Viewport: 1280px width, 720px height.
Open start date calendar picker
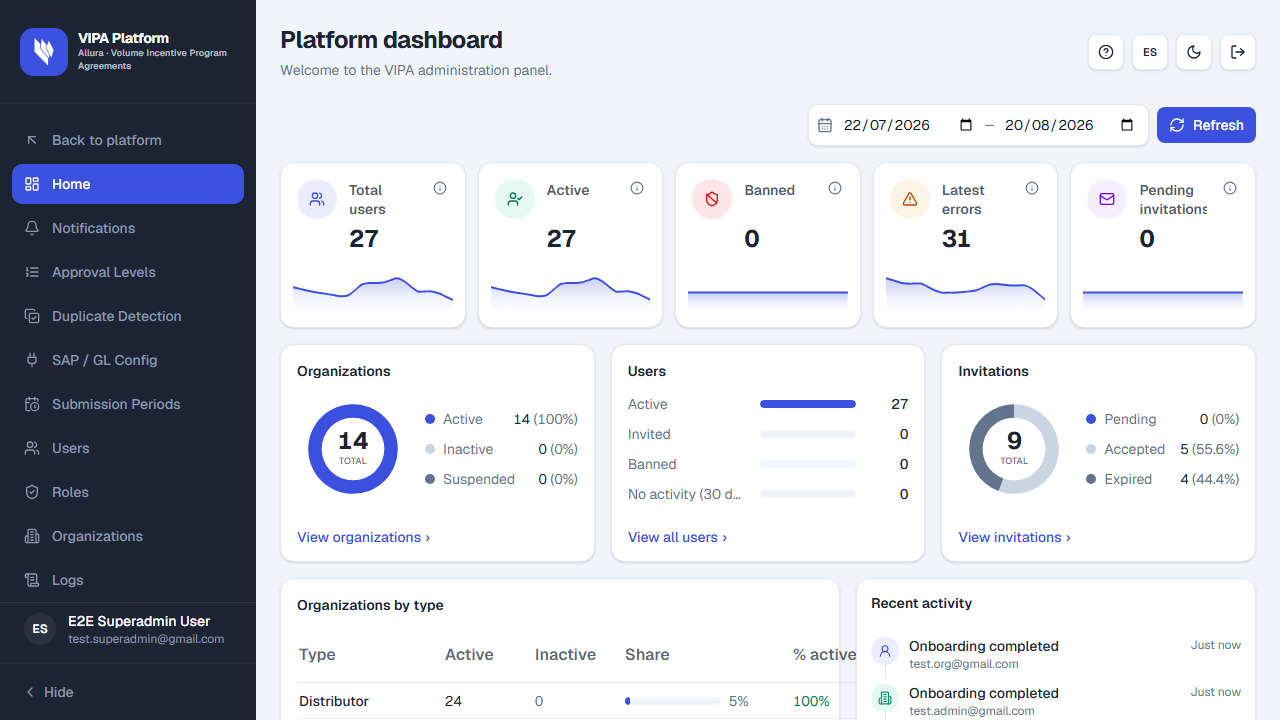(x=966, y=125)
